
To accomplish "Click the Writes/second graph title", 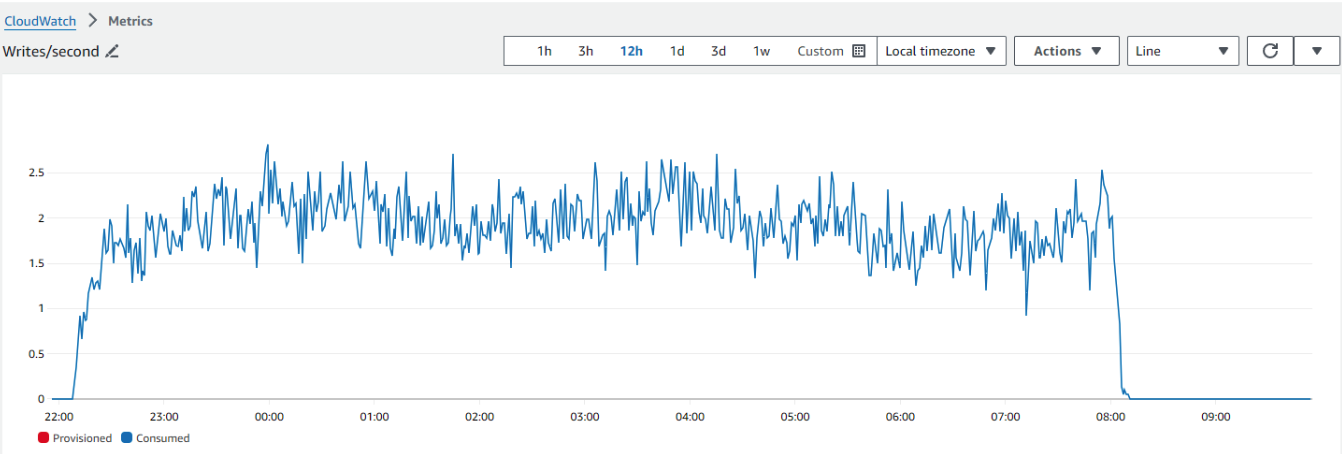I will point(51,51).
